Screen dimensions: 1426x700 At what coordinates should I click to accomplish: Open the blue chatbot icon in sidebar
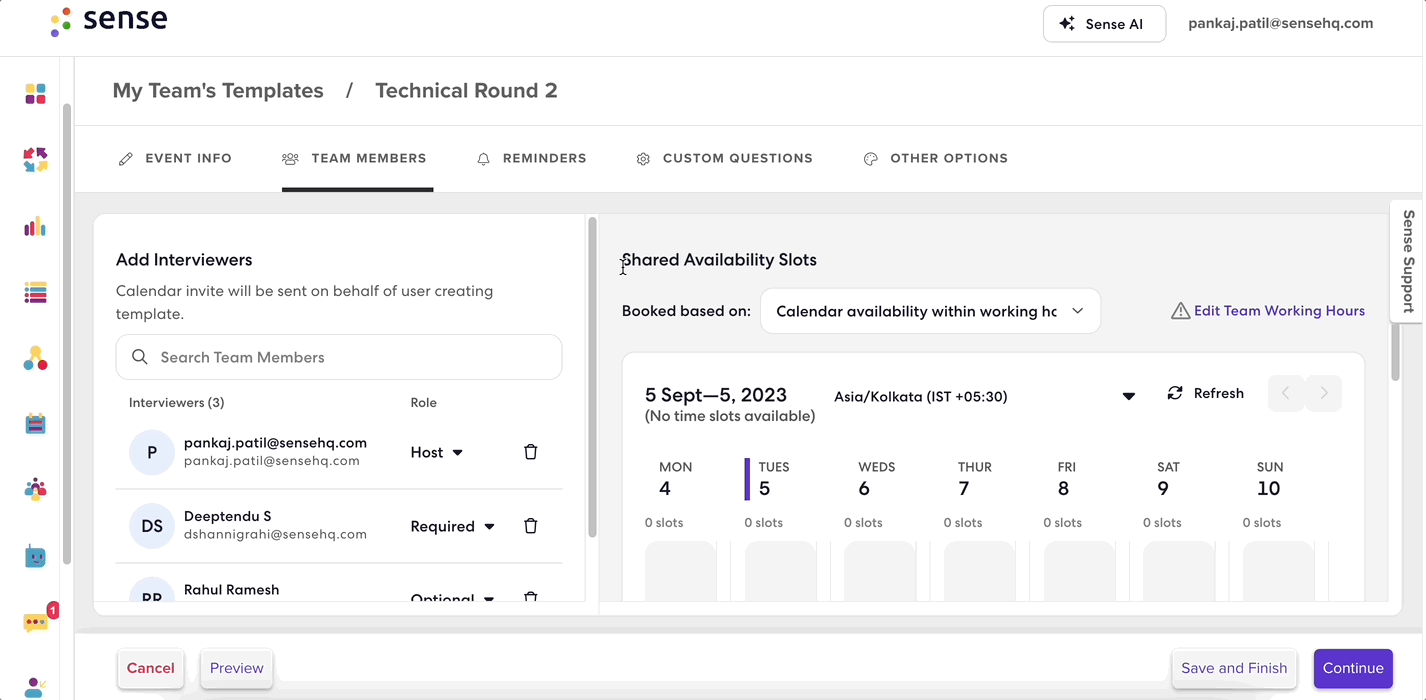click(35, 556)
